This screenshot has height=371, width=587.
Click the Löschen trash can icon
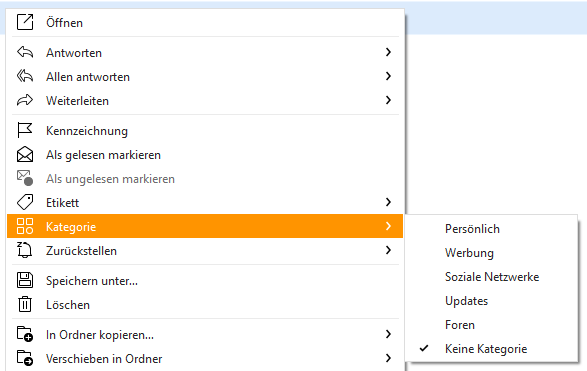(25, 304)
